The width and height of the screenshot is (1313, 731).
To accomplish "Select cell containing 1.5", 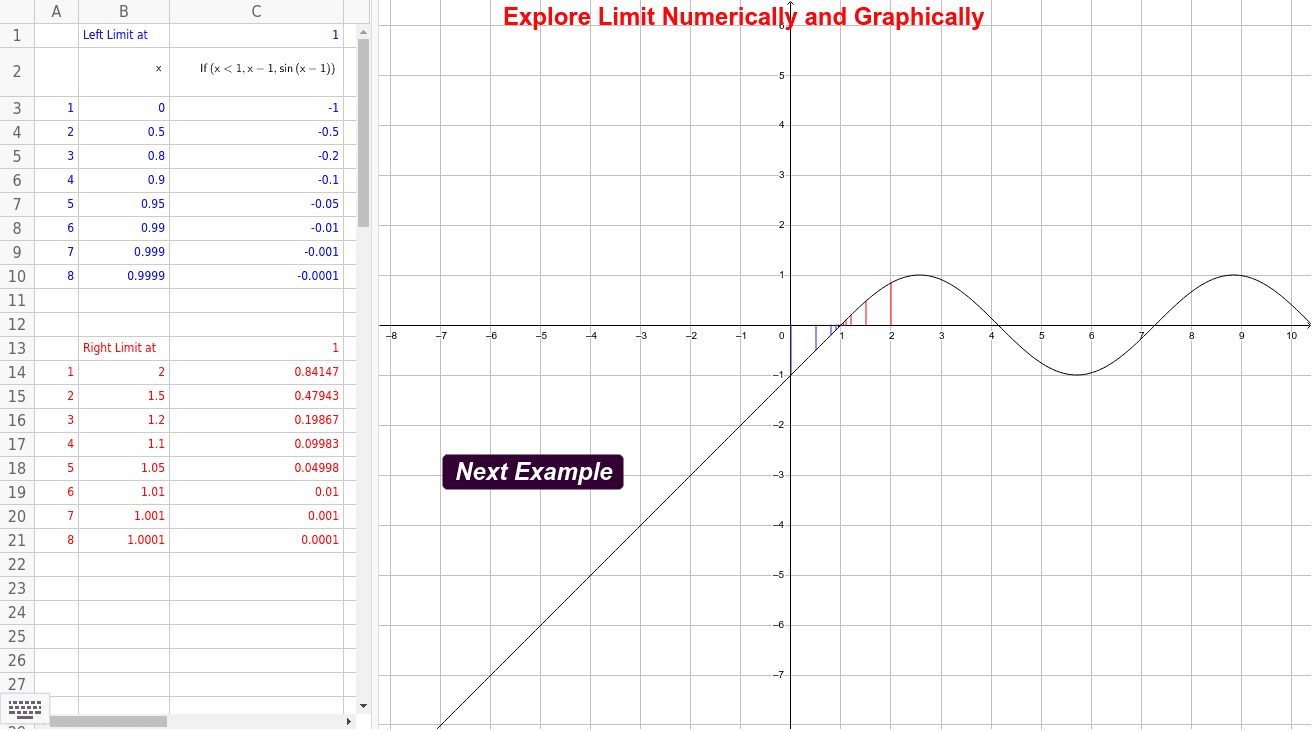I will pos(124,396).
